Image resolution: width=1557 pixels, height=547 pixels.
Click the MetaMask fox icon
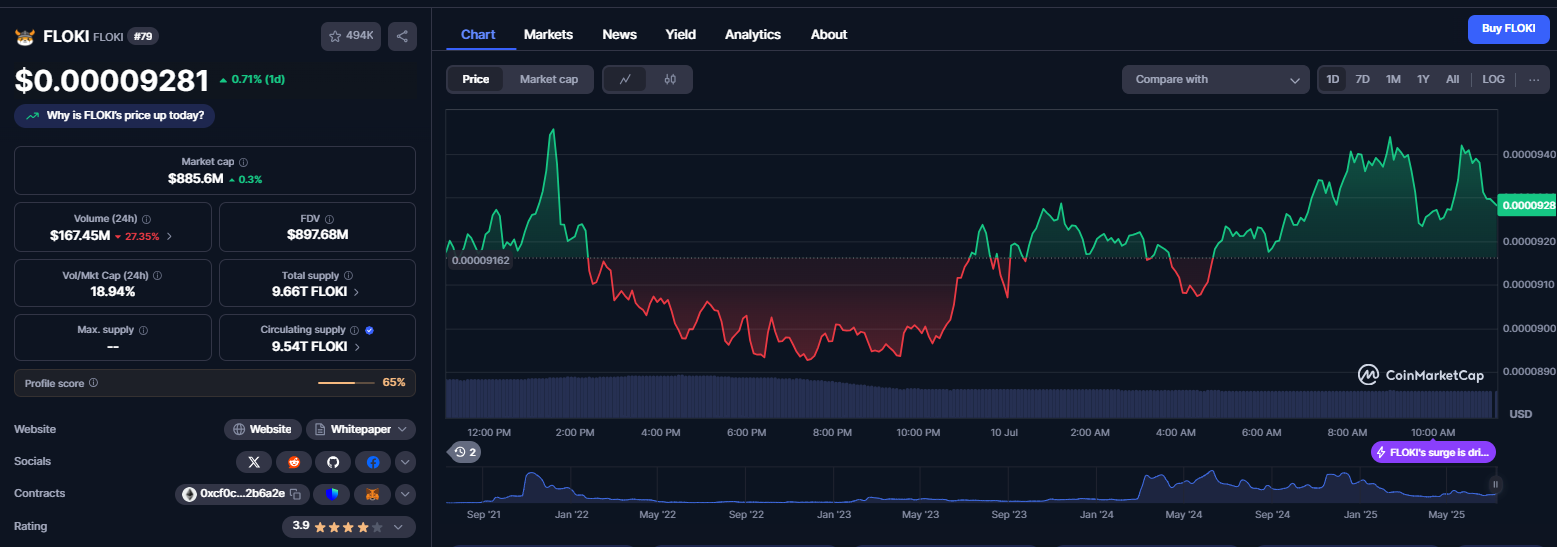click(x=372, y=494)
